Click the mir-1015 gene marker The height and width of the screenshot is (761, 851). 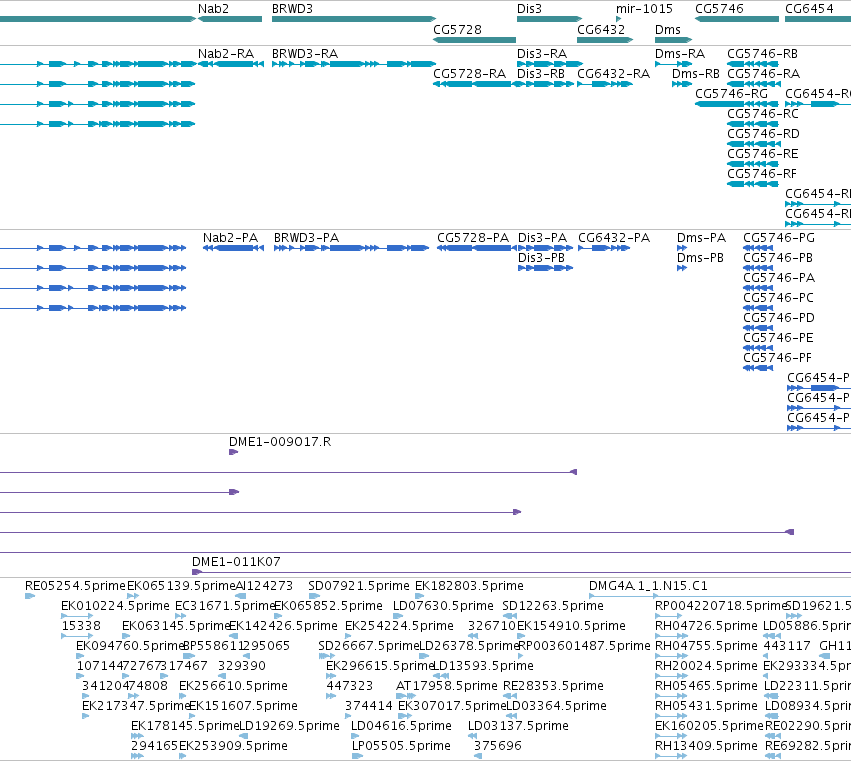(619, 19)
